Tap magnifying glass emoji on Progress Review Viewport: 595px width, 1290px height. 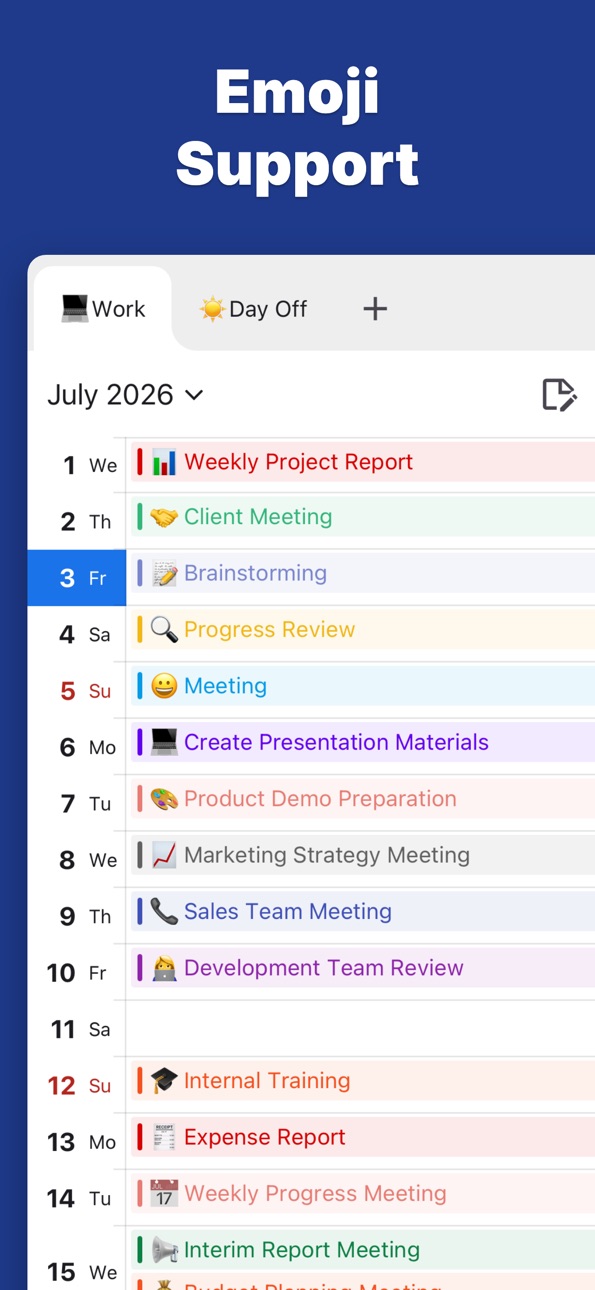(164, 630)
